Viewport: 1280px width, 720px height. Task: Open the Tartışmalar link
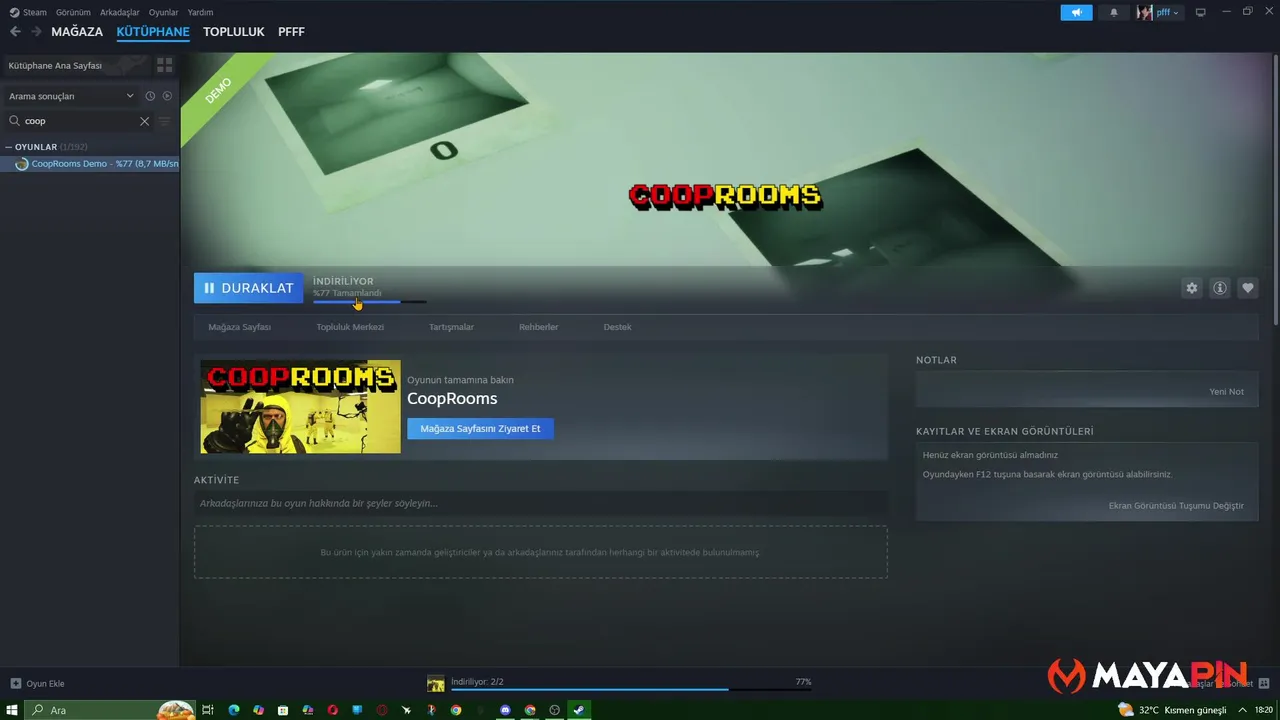451,327
